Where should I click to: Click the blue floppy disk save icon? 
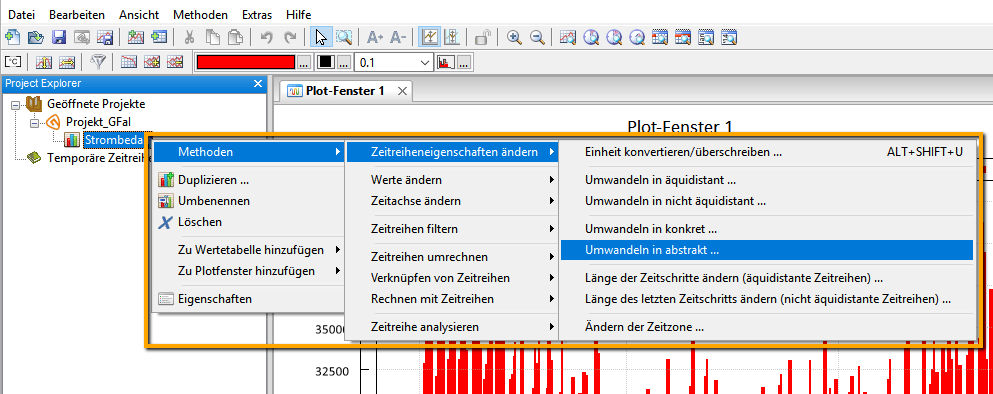(59, 37)
